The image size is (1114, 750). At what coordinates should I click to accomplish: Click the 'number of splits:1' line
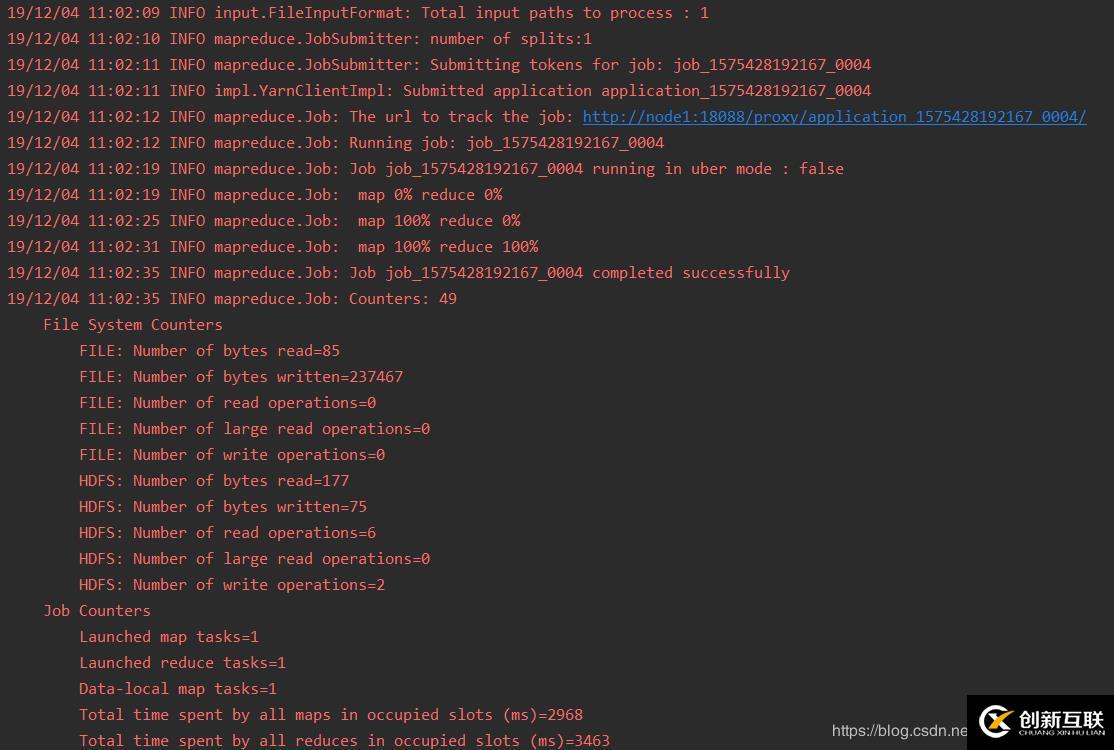point(299,38)
